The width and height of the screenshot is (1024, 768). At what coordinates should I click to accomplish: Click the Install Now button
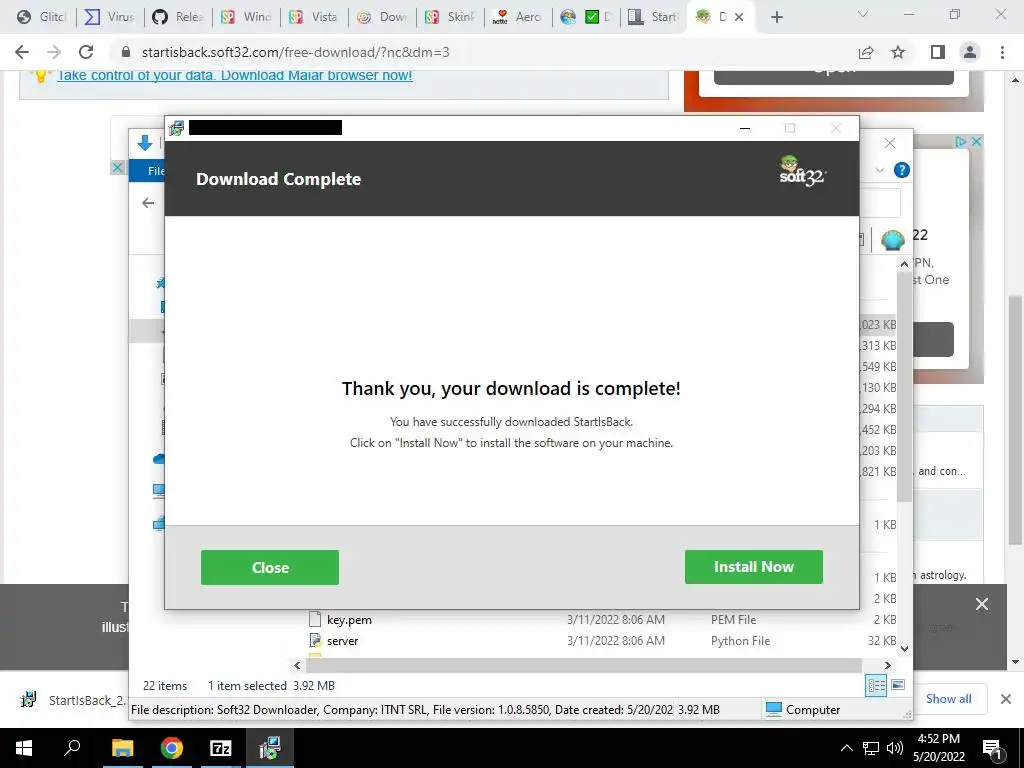click(x=754, y=566)
